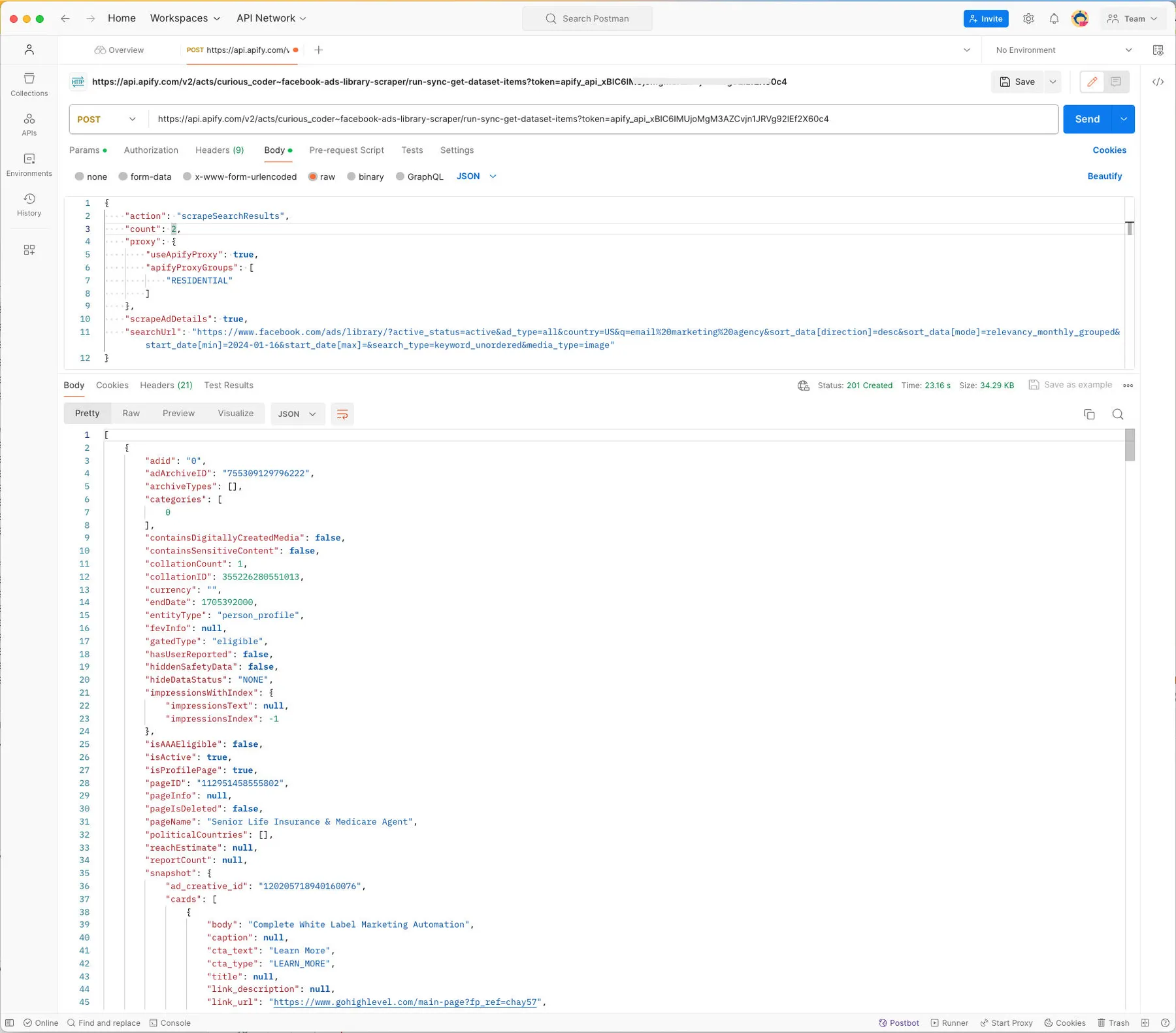Open the API Network dropdown
Viewport: 1176px width, 1033px height.
pos(271,18)
